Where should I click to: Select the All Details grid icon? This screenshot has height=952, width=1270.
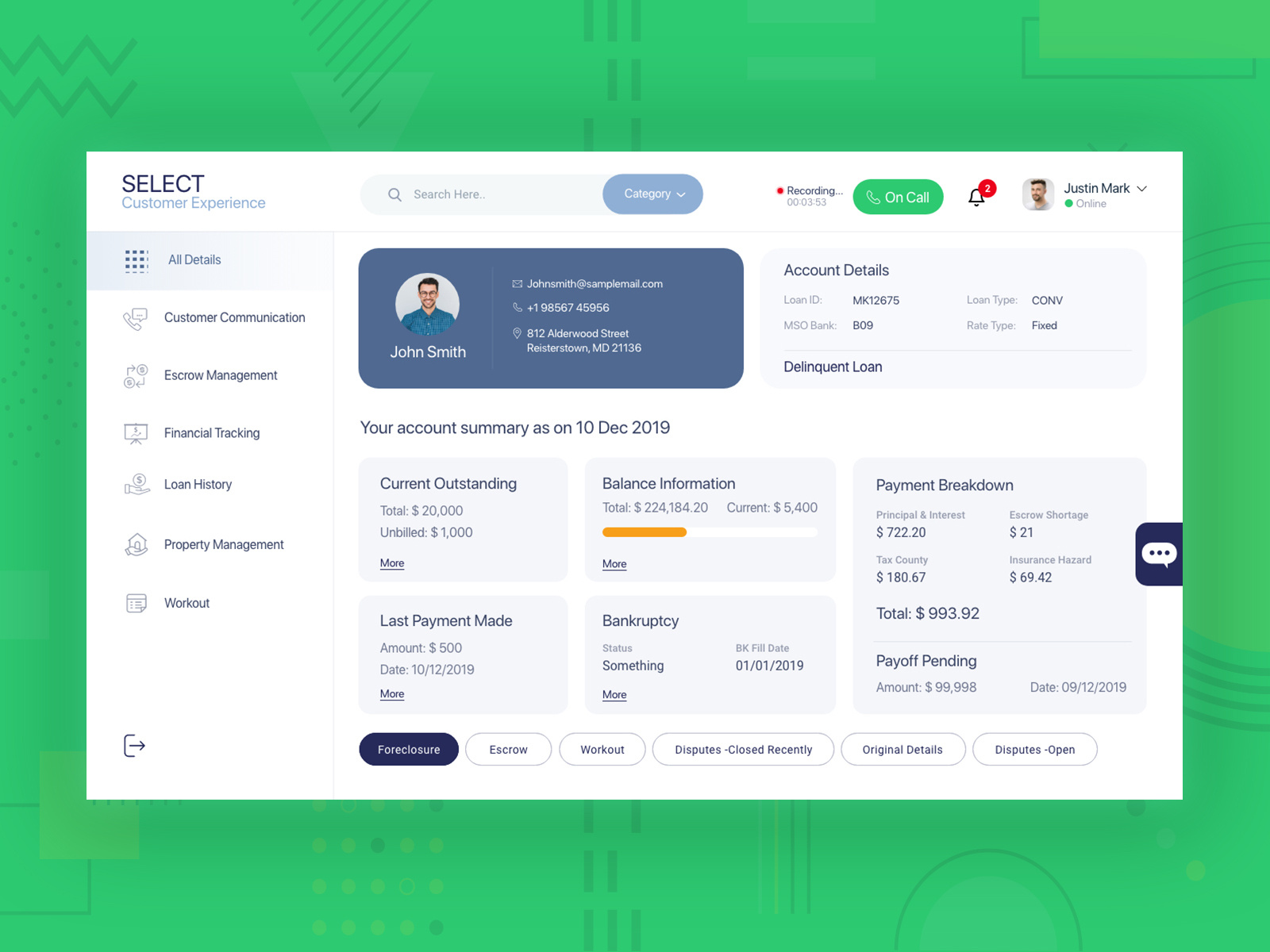point(137,259)
